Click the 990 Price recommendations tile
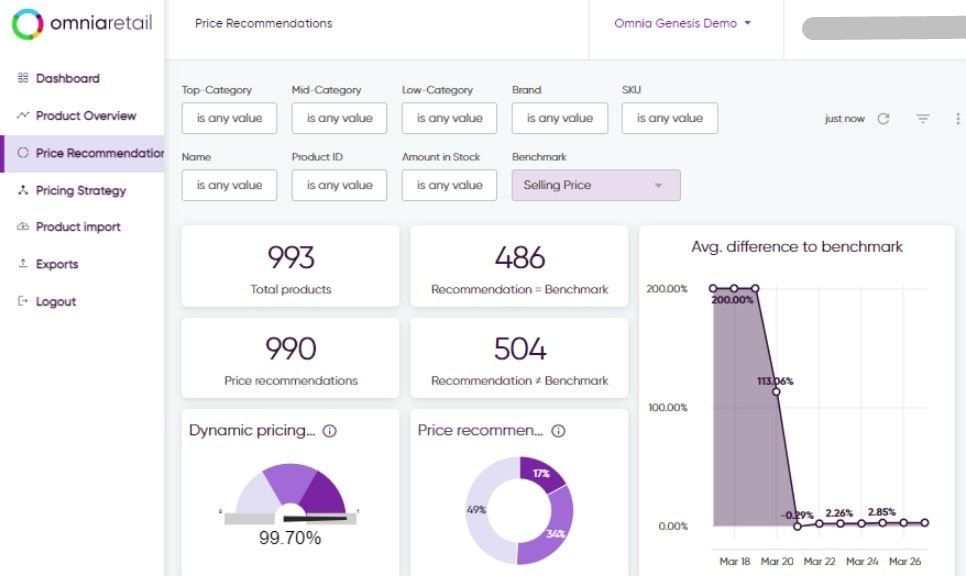The height and width of the screenshot is (576, 966). tap(290, 358)
